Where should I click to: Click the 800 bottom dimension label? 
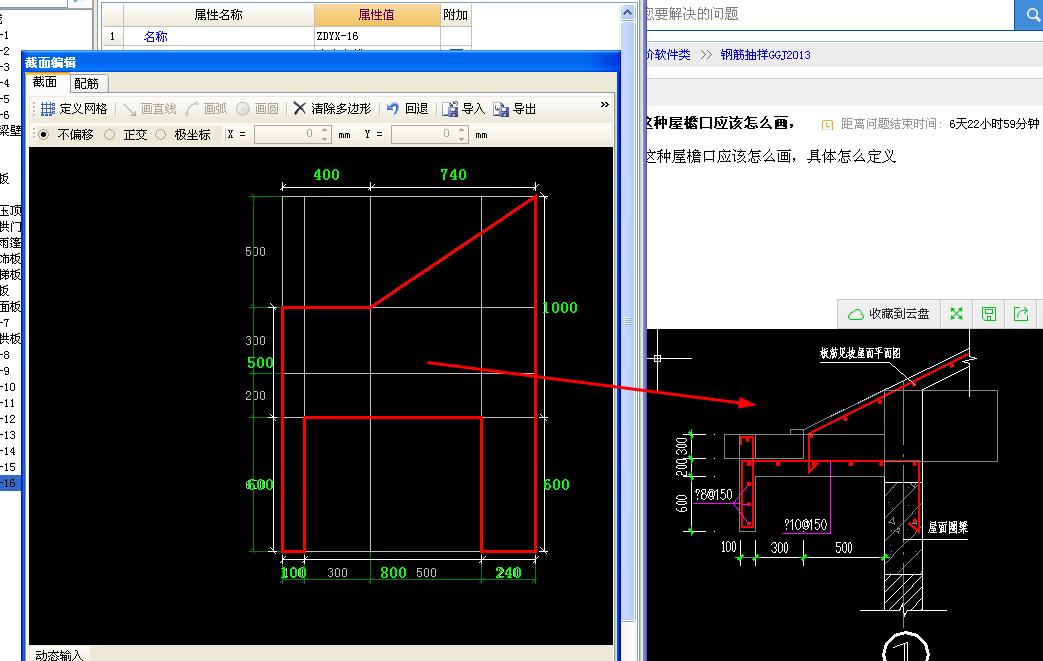(x=393, y=572)
